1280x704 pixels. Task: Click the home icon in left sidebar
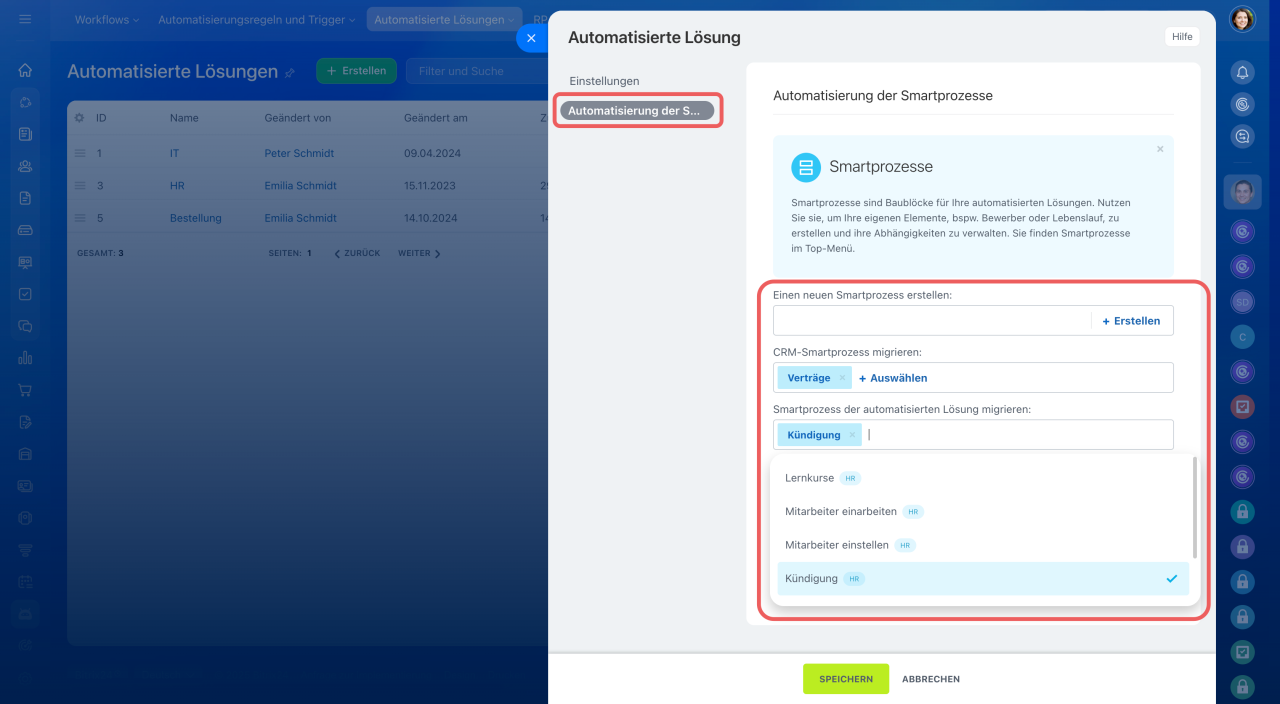click(25, 70)
